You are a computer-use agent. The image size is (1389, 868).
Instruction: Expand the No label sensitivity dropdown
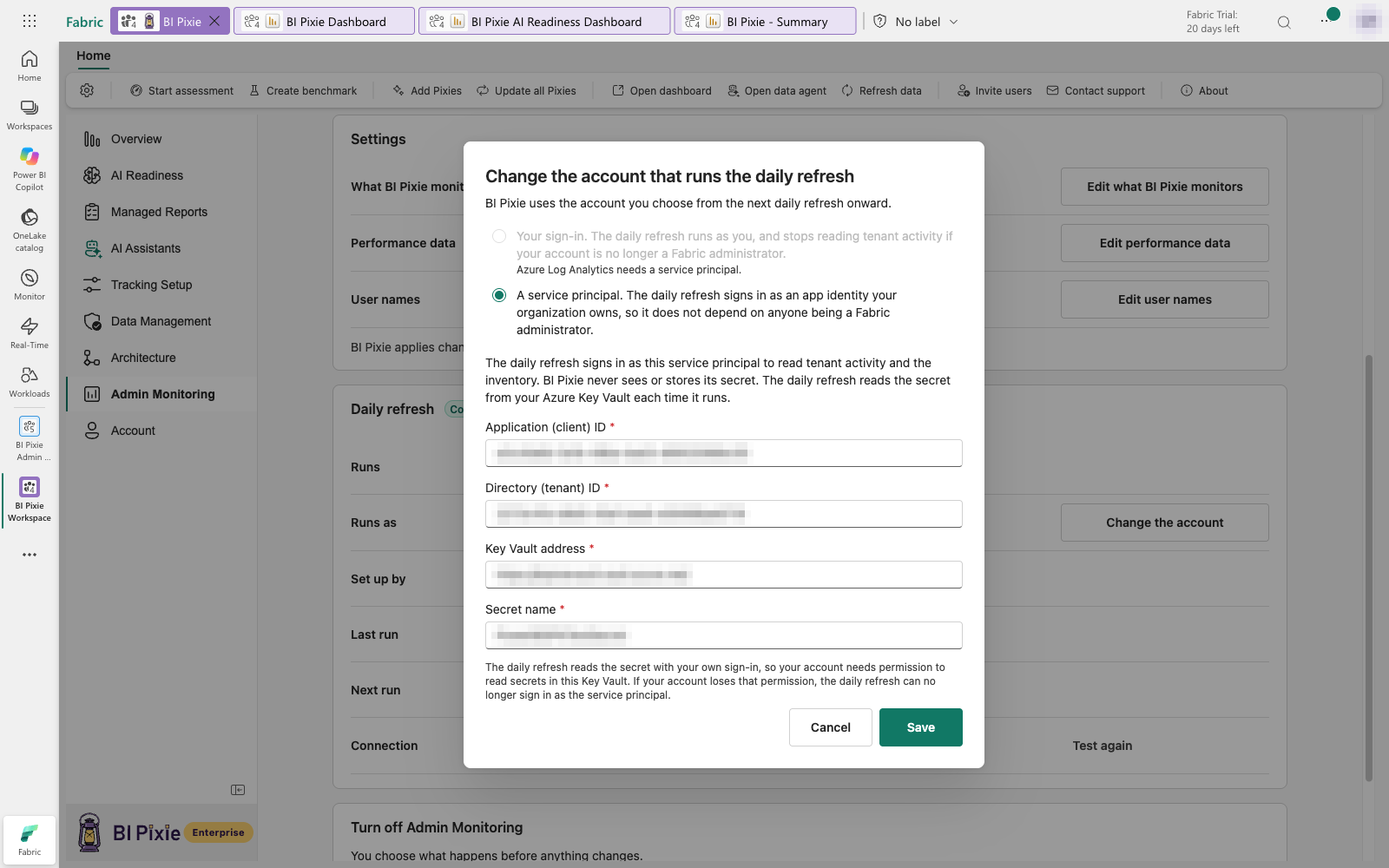916,22
